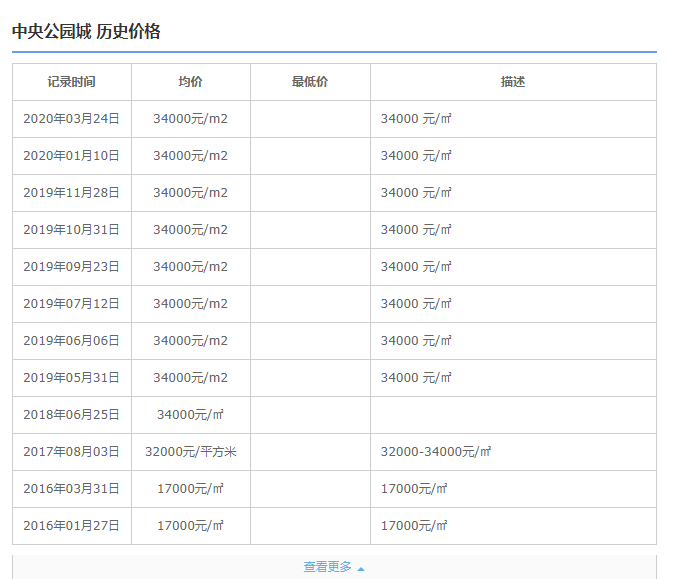Click the date 2017年08月03日

coord(71,452)
